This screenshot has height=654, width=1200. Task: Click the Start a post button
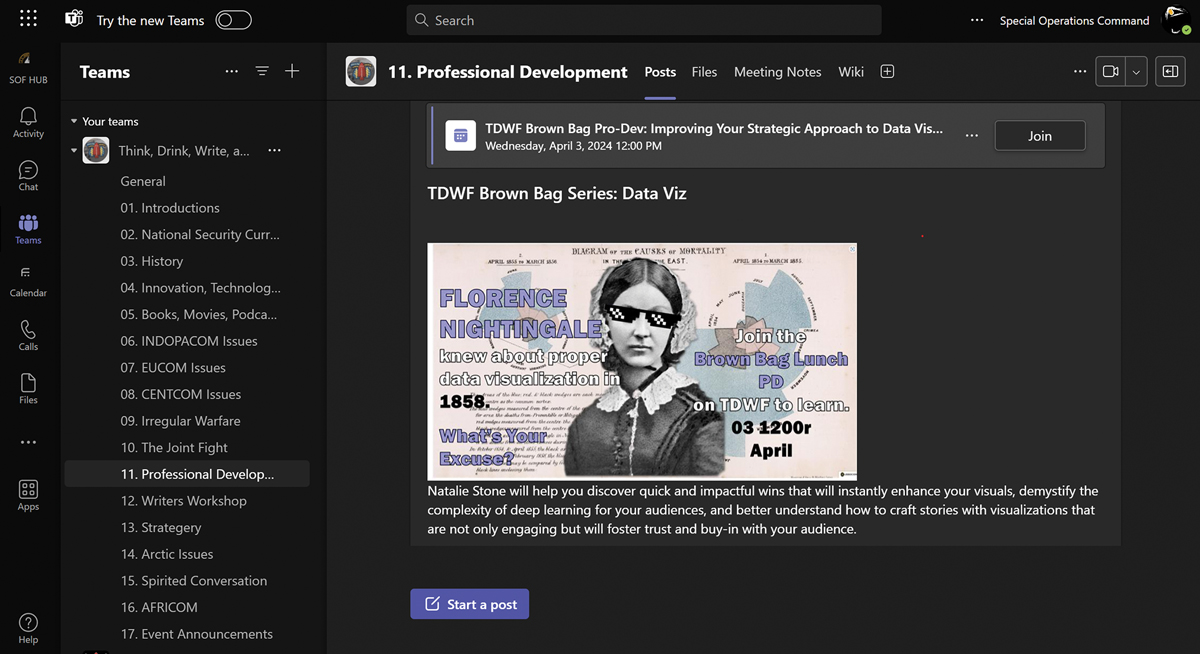469,604
